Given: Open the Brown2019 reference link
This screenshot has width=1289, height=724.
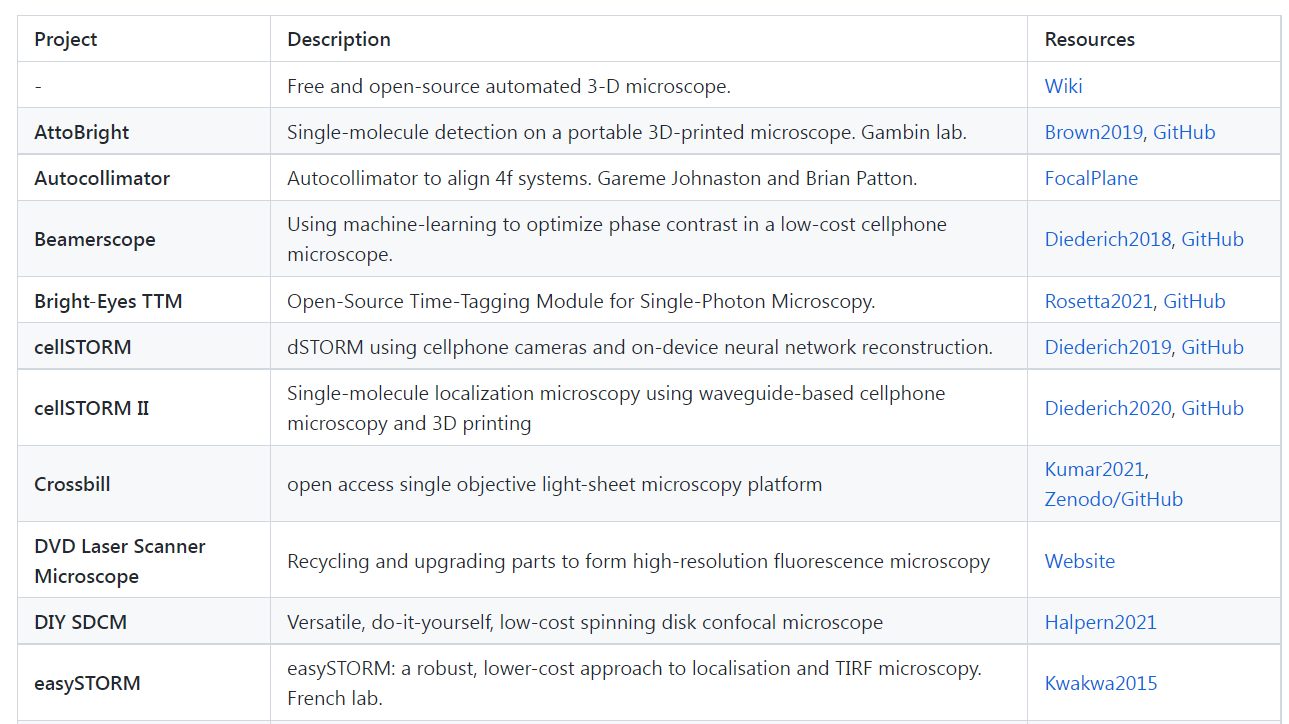Looking at the screenshot, I should click(1095, 132).
